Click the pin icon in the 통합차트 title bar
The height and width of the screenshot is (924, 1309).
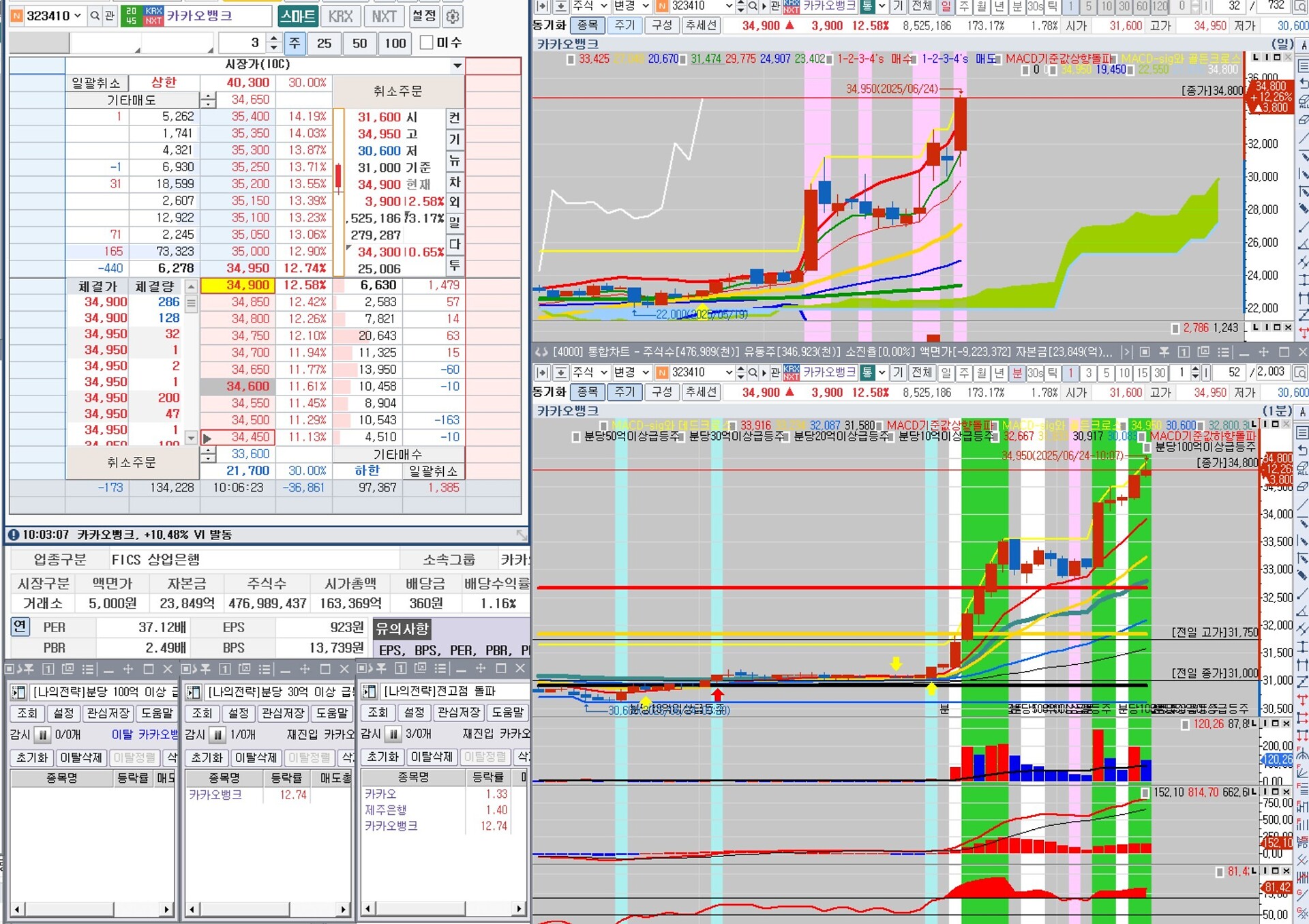(1164, 352)
